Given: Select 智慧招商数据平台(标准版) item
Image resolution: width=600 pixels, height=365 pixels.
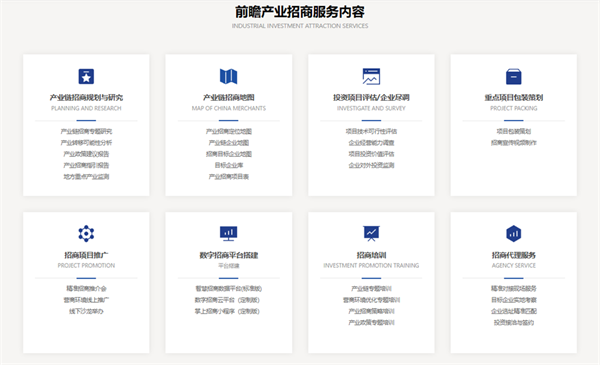Looking at the screenshot, I should point(228,289).
